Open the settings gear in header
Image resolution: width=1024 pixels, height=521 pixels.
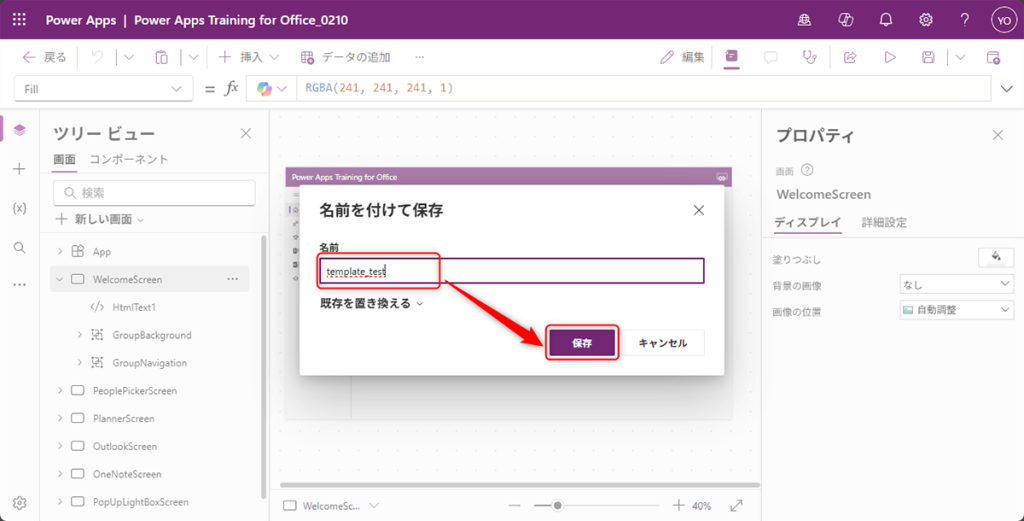(x=925, y=20)
